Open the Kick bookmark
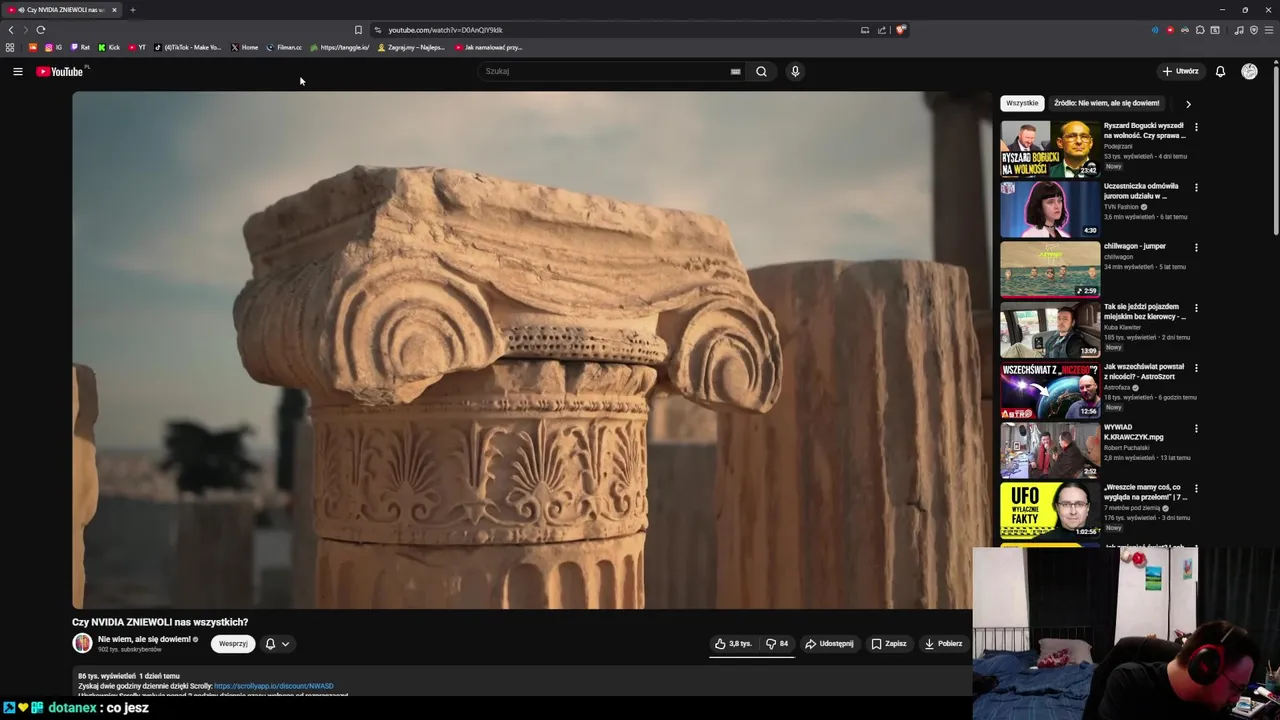 coord(109,47)
